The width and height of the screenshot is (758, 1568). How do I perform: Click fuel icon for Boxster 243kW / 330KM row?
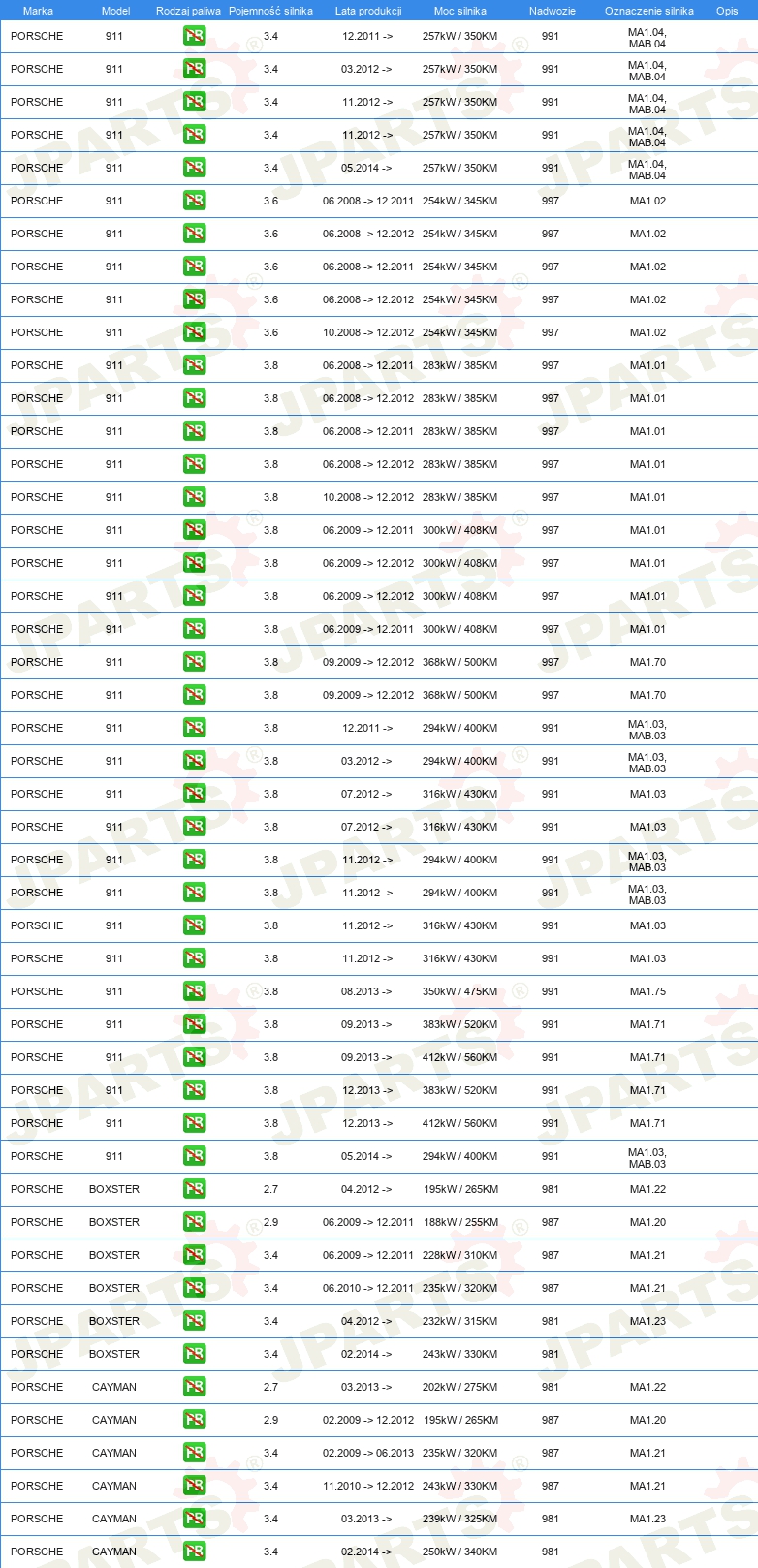pyautogui.click(x=194, y=1354)
